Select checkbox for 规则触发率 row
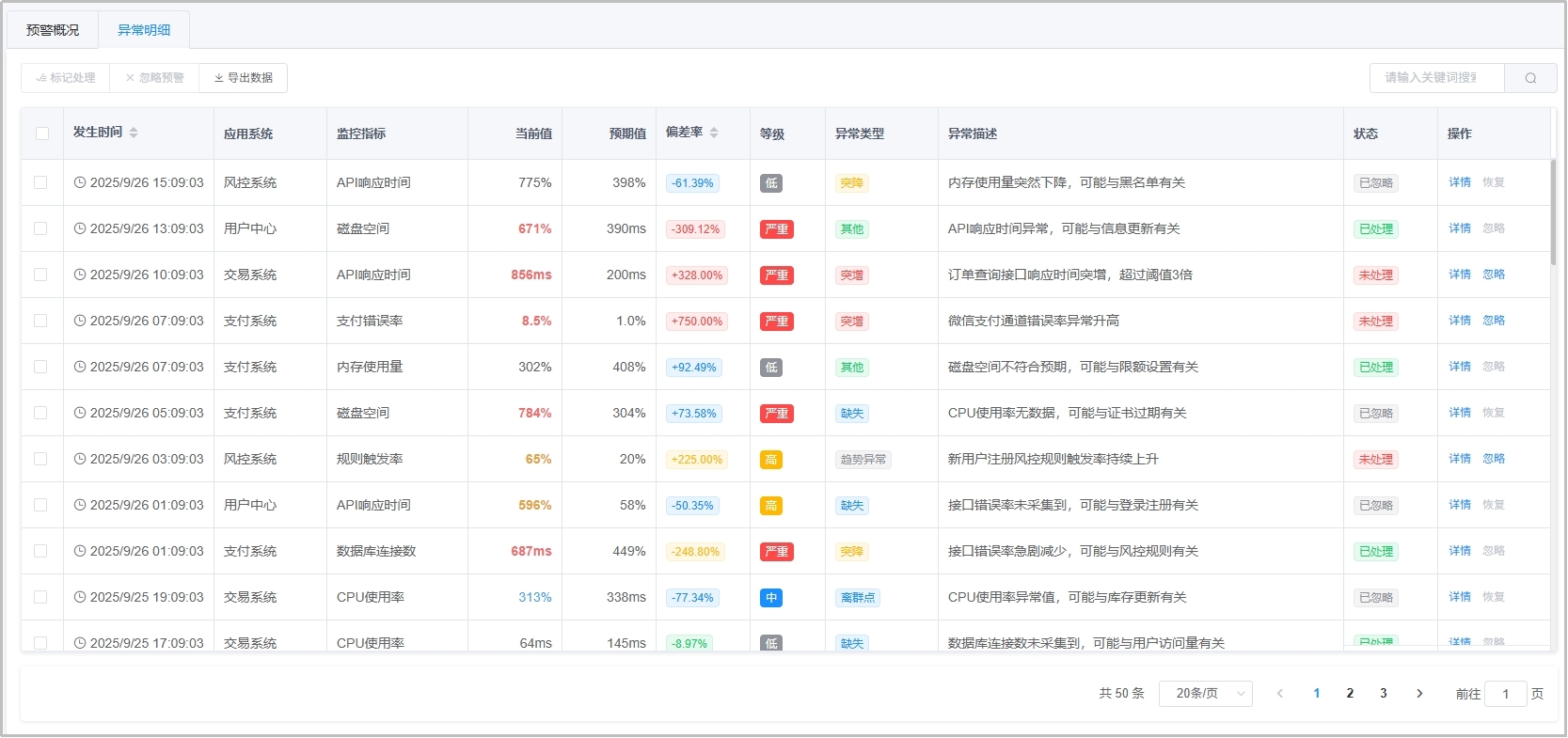This screenshot has width=1568, height=738. (40, 459)
